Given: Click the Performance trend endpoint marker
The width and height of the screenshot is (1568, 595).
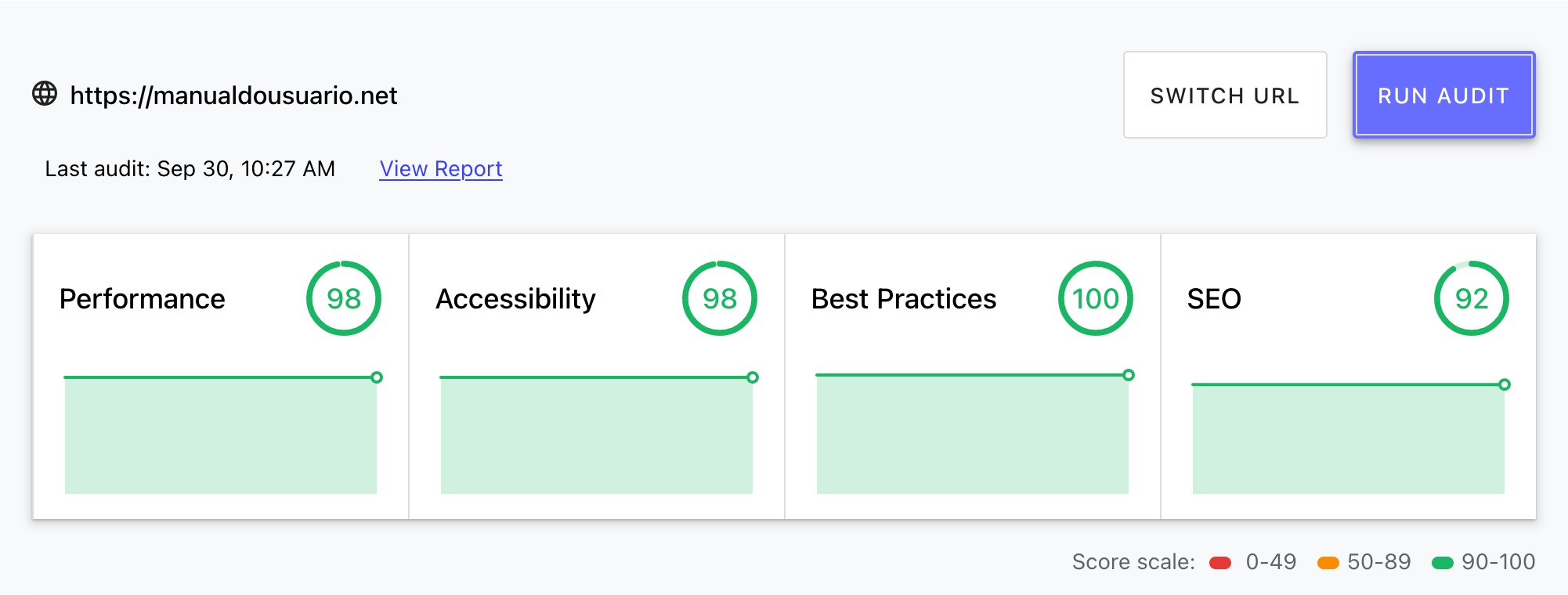Looking at the screenshot, I should [x=377, y=377].
